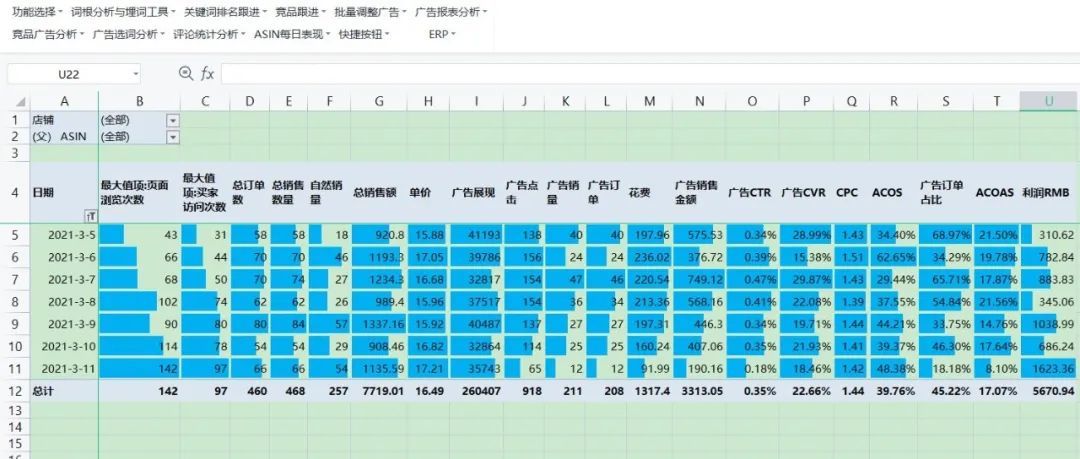
Task: Click the CPC header cell
Action: (851, 193)
